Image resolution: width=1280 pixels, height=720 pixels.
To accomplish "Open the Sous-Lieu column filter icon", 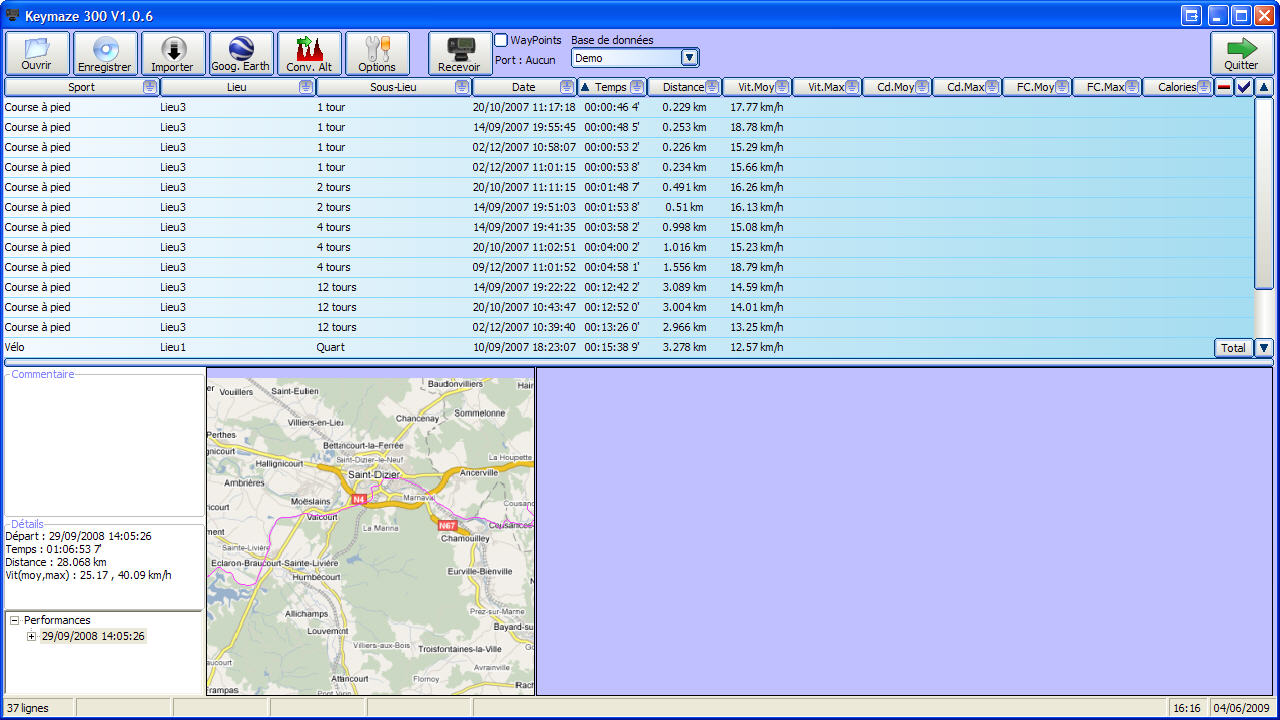I will tap(461, 87).
